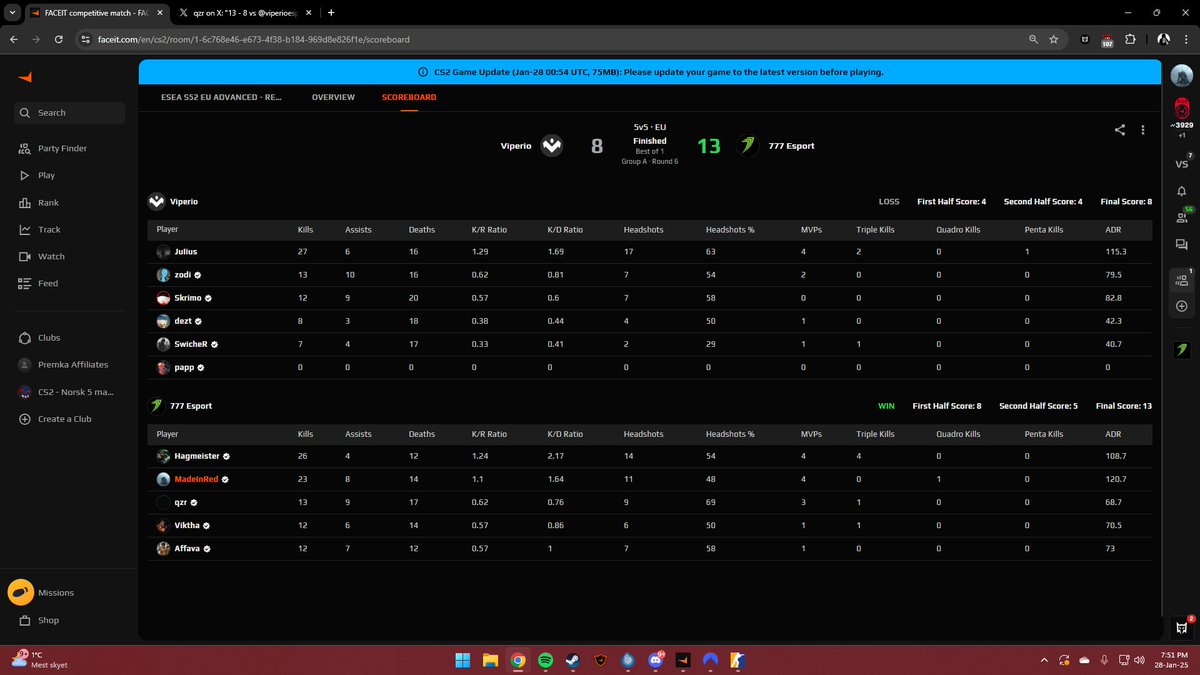Open the Play section
Viewport: 1200px width, 675px height.
tap(37, 175)
